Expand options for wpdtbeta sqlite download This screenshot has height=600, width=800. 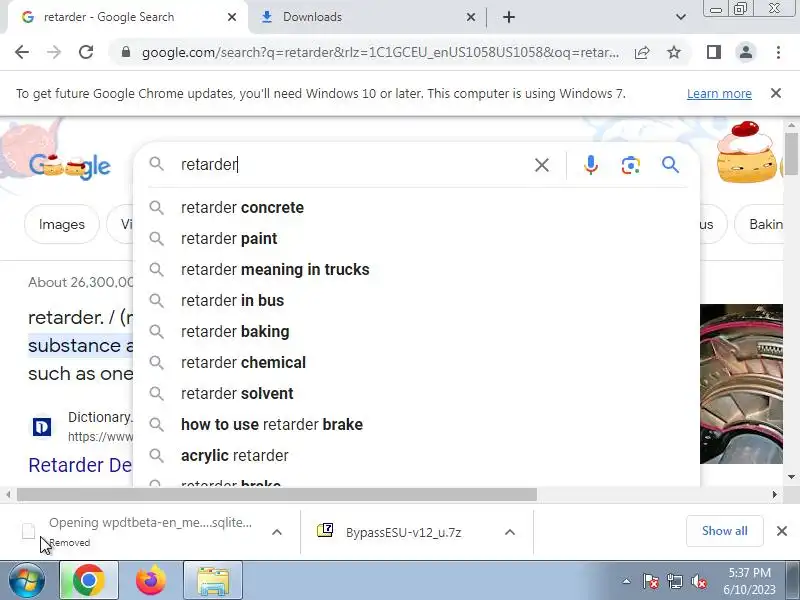pyautogui.click(x=277, y=532)
